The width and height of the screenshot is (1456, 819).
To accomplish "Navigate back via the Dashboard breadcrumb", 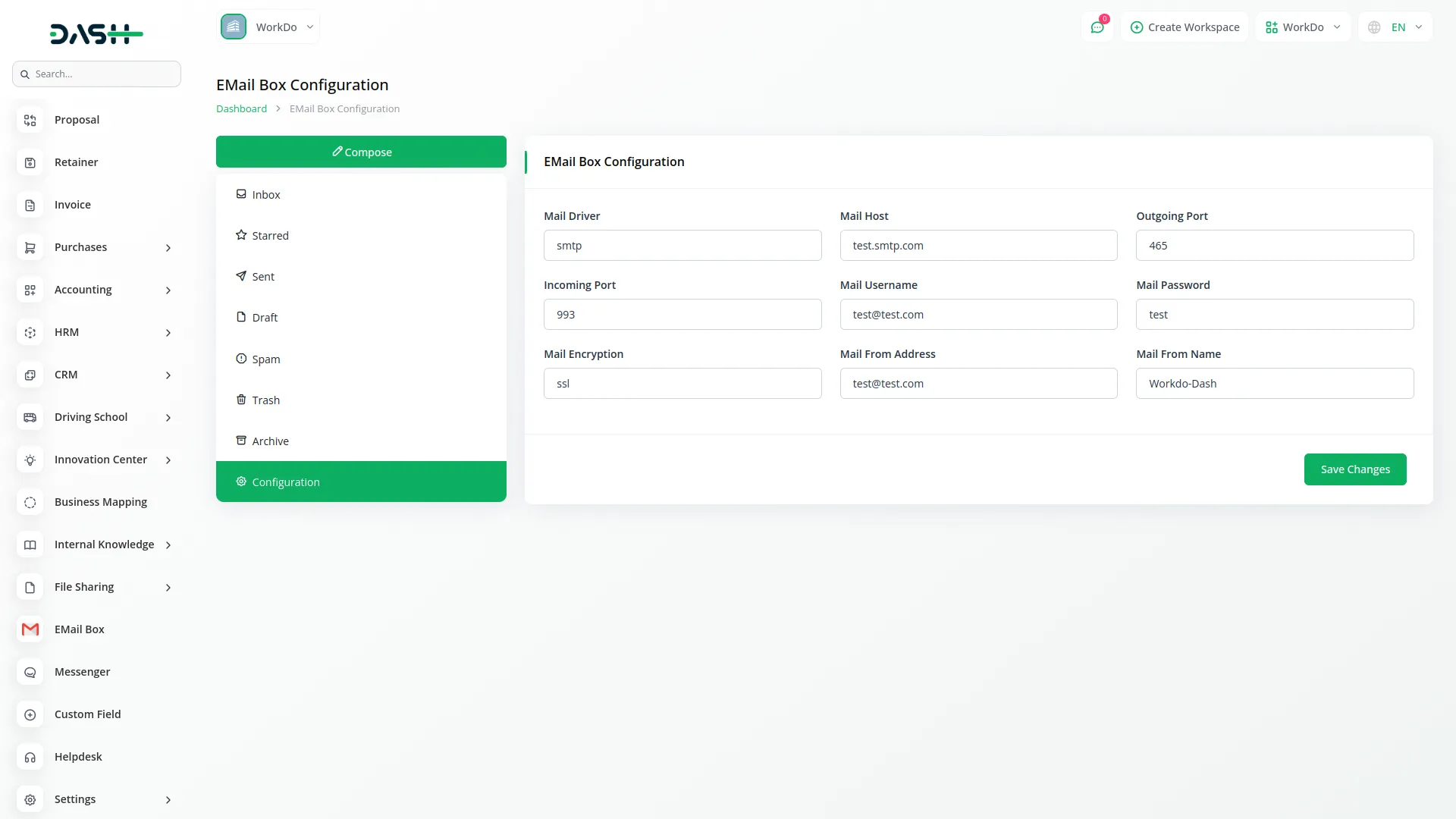I will pos(241,108).
